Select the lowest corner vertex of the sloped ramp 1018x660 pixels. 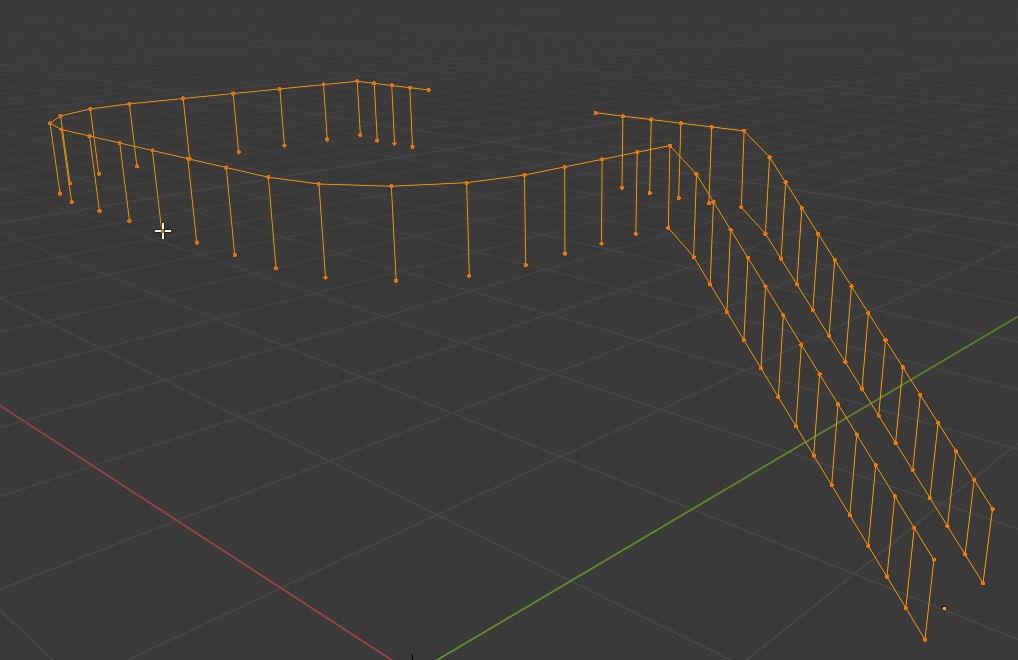(925, 639)
